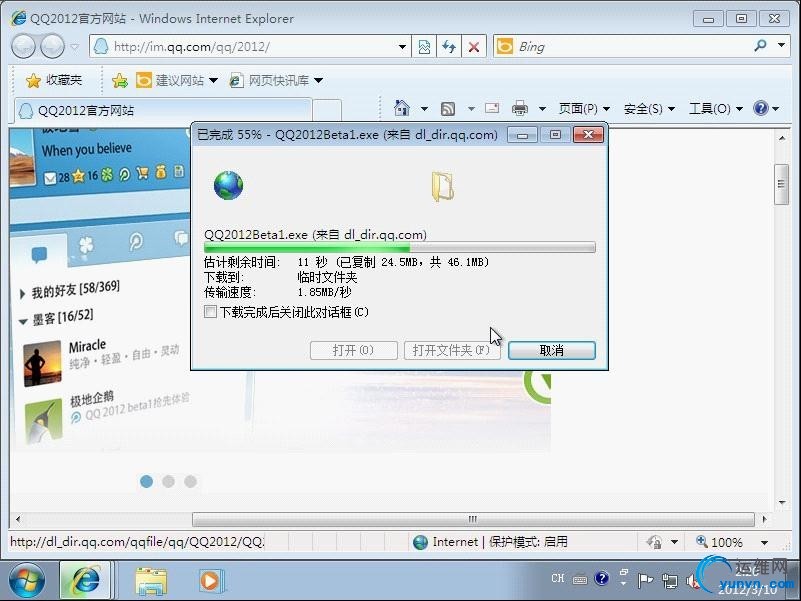Click the download progress bar

pyautogui.click(x=399, y=248)
